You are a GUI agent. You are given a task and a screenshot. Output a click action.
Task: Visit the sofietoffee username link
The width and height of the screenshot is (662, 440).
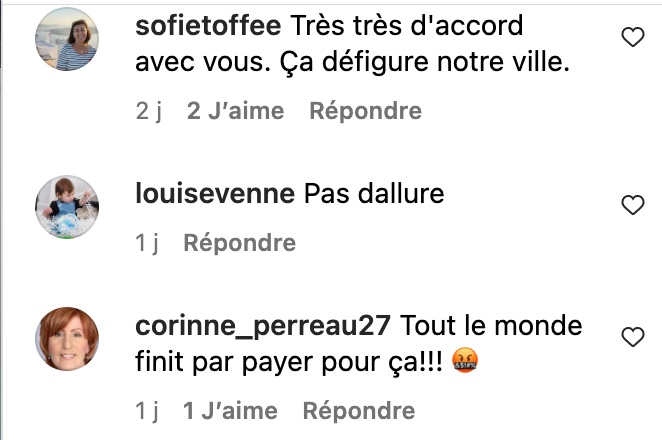tap(208, 25)
